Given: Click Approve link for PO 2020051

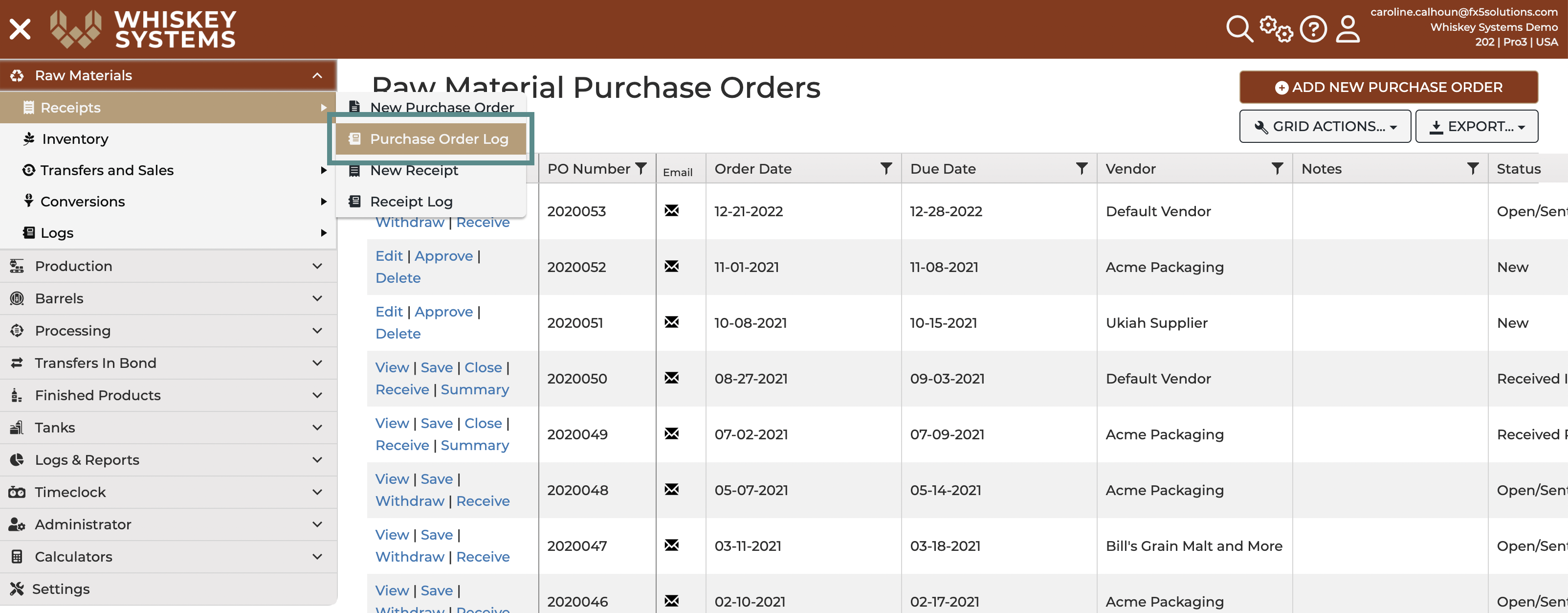Looking at the screenshot, I should (444, 311).
